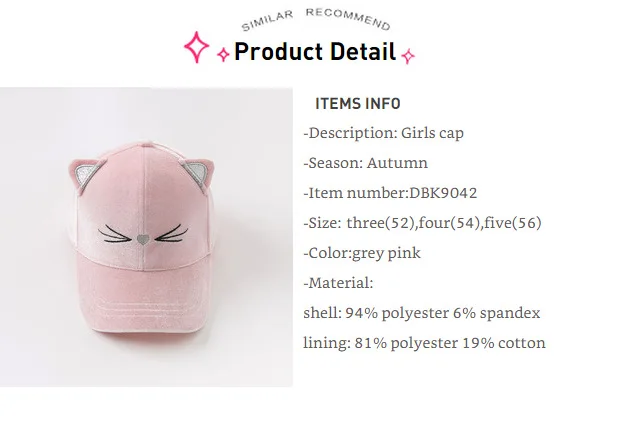Click the left embroidered whiskers on cap

tap(115, 233)
